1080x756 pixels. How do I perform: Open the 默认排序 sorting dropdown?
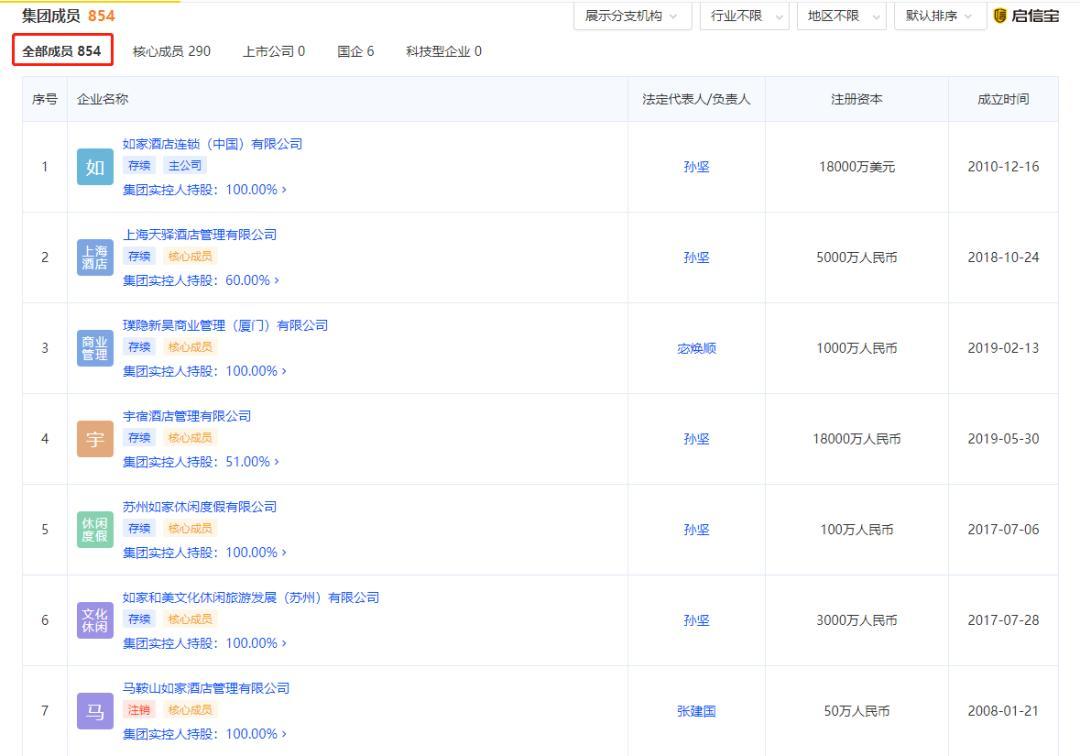[x=931, y=16]
